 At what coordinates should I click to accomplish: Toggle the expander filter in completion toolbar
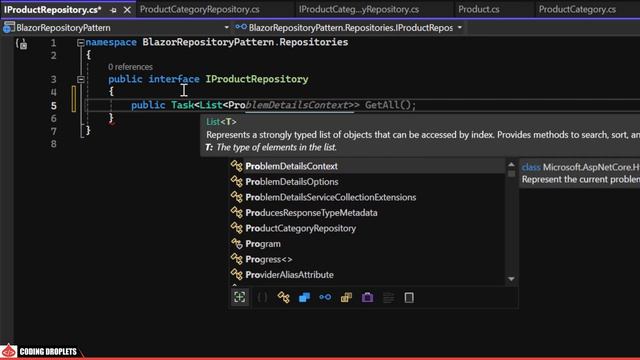point(240,297)
